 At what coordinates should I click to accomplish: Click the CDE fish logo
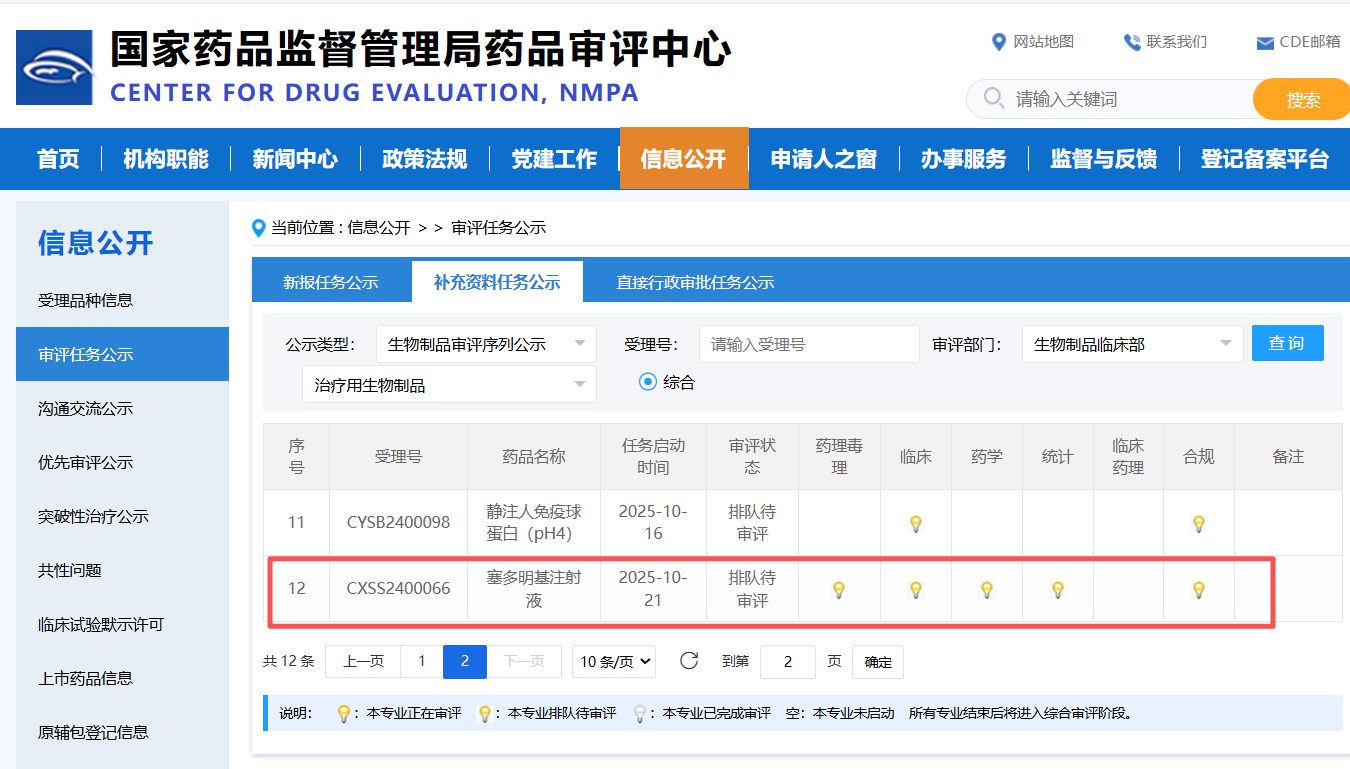[x=54, y=67]
